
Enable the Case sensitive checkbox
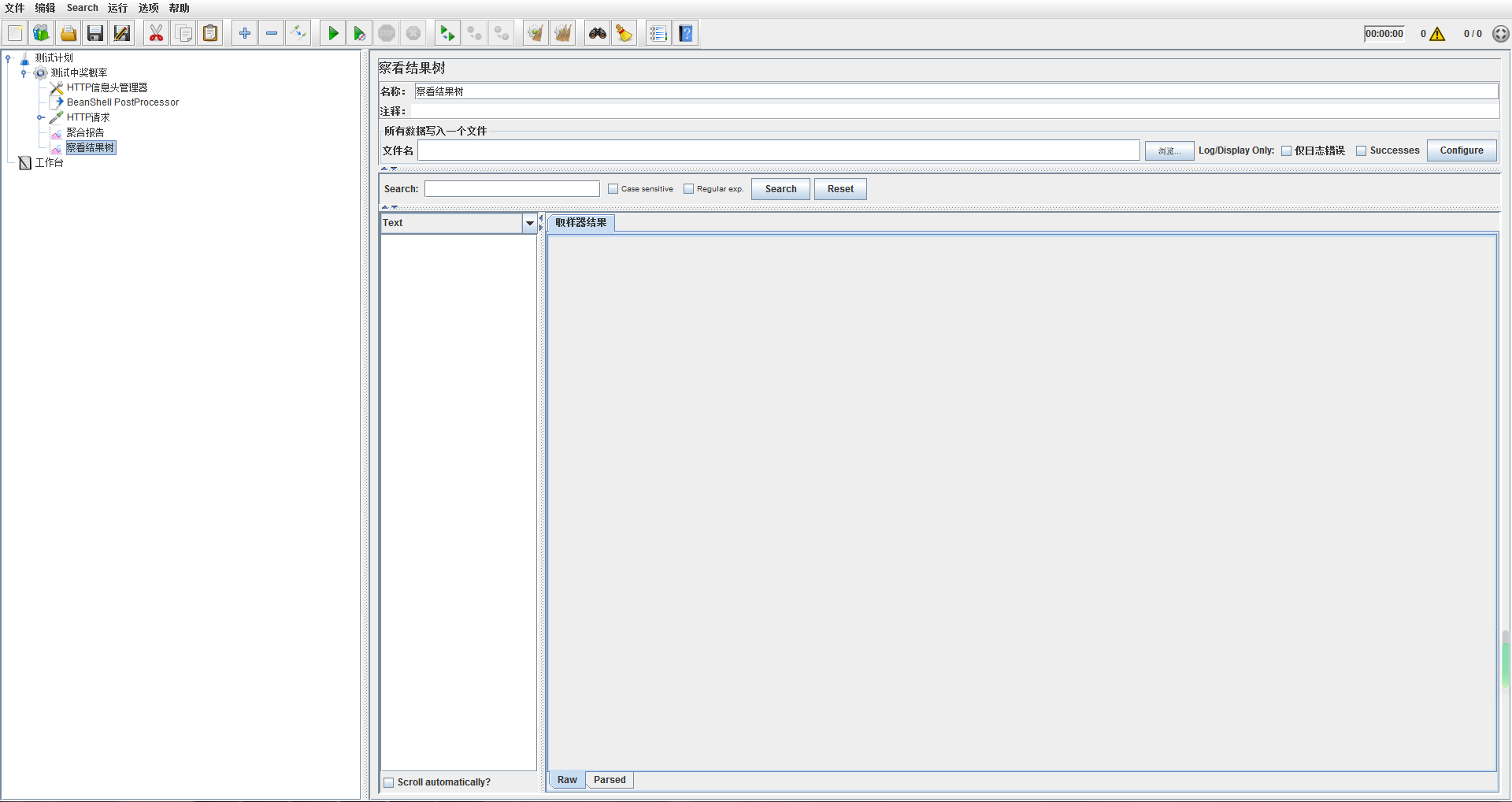tap(613, 189)
